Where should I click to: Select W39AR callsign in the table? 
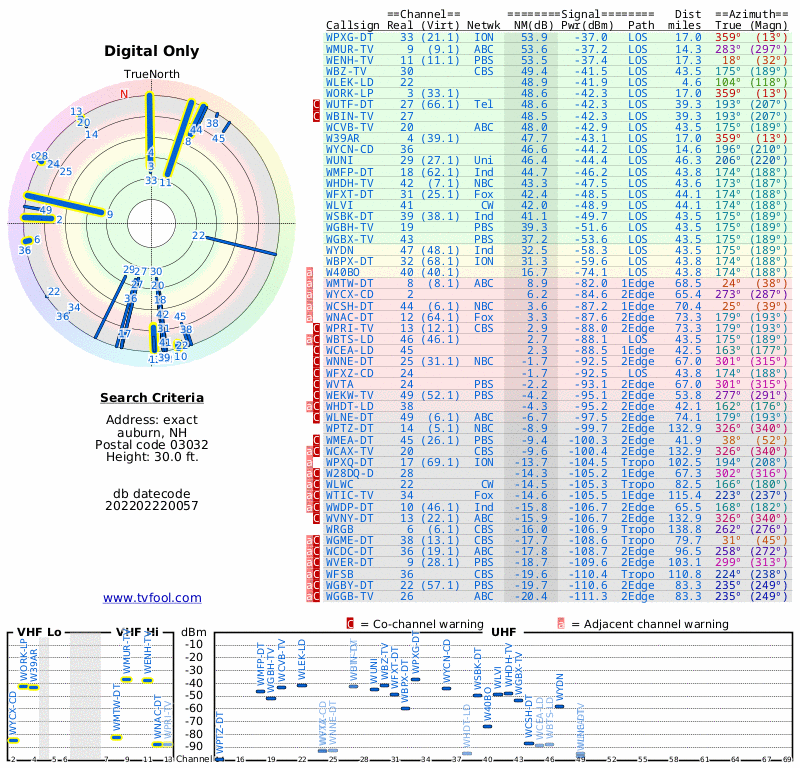pyautogui.click(x=343, y=138)
